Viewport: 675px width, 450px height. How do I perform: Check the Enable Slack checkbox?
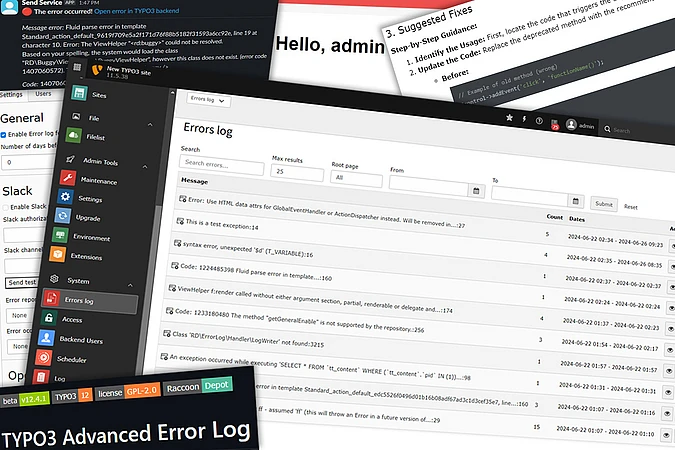tap(4, 207)
